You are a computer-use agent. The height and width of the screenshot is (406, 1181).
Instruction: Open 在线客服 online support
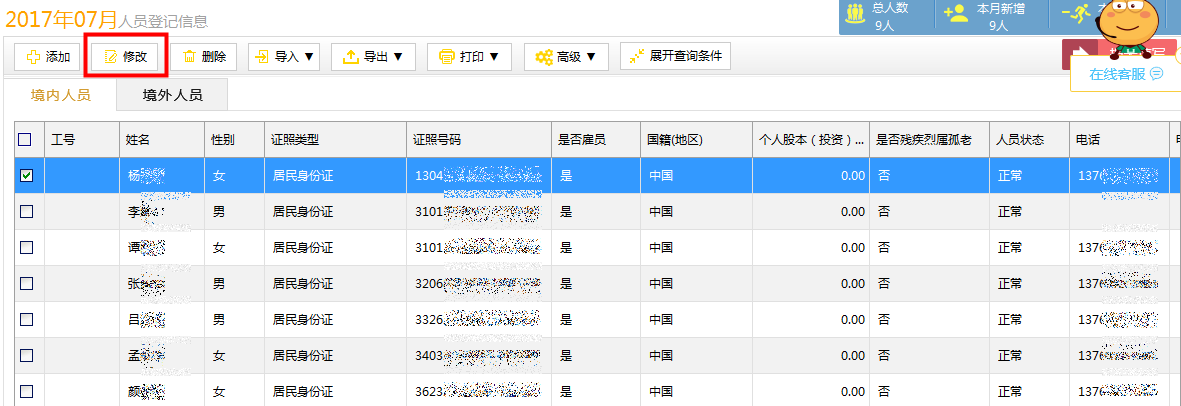(1126, 74)
